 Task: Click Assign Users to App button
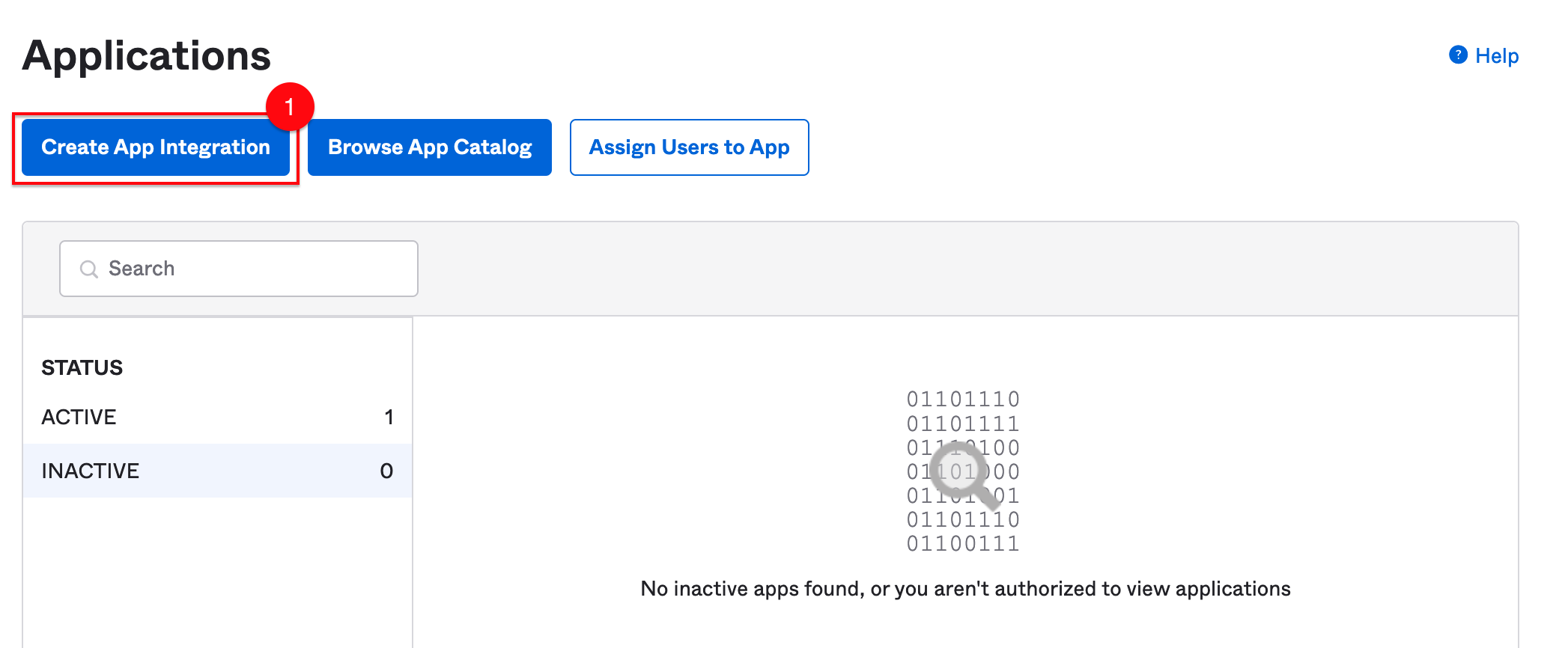pos(690,147)
